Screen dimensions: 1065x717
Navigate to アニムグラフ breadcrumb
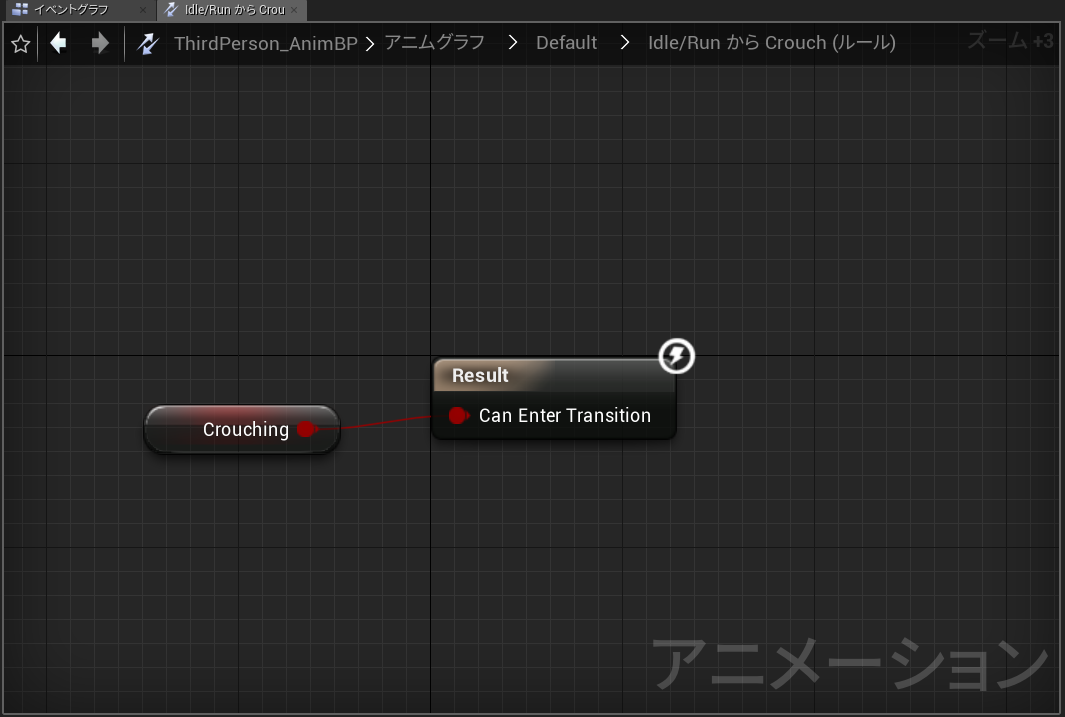[435, 43]
